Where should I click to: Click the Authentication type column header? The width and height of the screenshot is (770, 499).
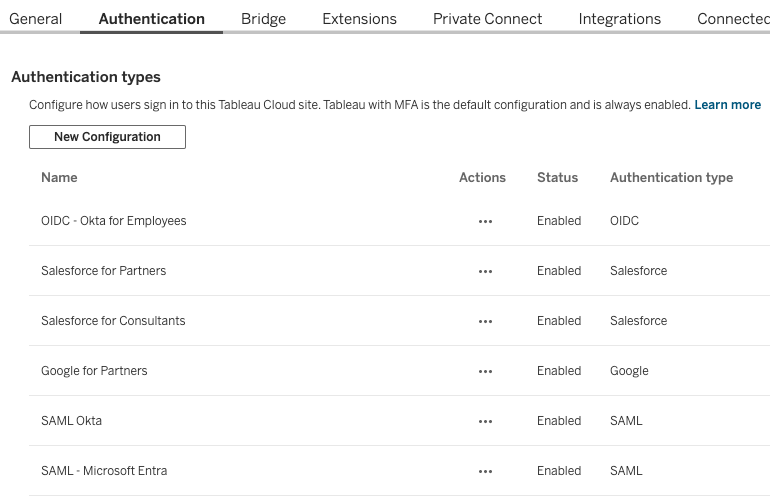tap(671, 177)
